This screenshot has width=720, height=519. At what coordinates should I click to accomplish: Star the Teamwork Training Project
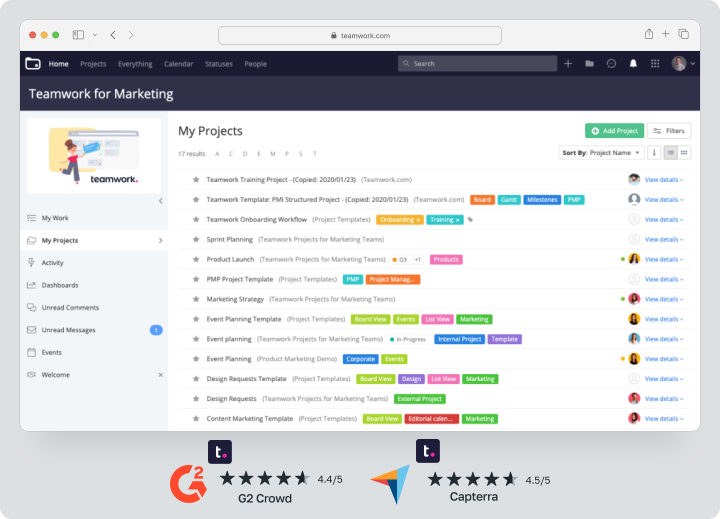point(196,180)
